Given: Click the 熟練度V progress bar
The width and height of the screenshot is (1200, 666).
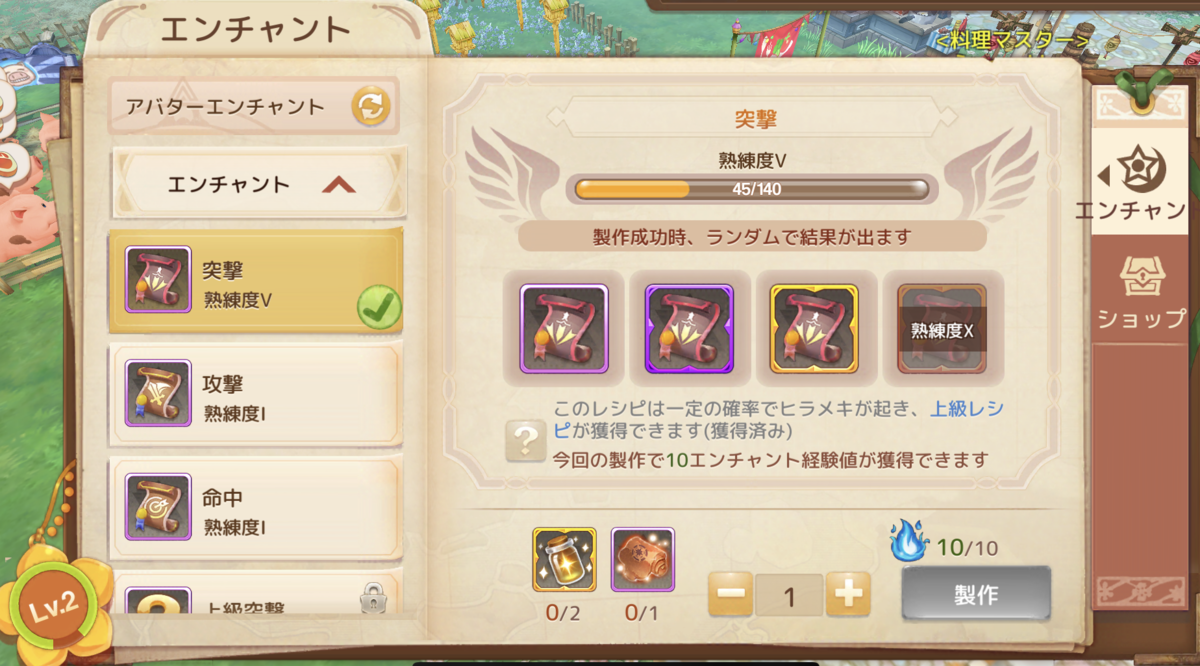Looking at the screenshot, I should pos(752,189).
